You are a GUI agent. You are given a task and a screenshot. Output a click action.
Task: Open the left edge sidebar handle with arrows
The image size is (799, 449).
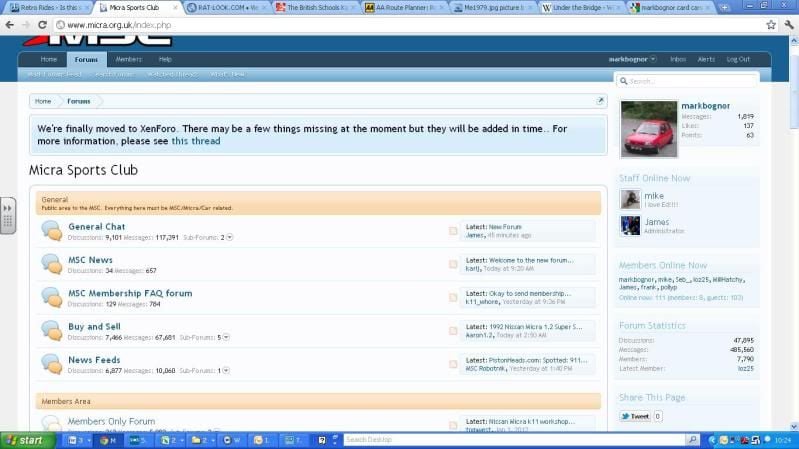coord(8,216)
